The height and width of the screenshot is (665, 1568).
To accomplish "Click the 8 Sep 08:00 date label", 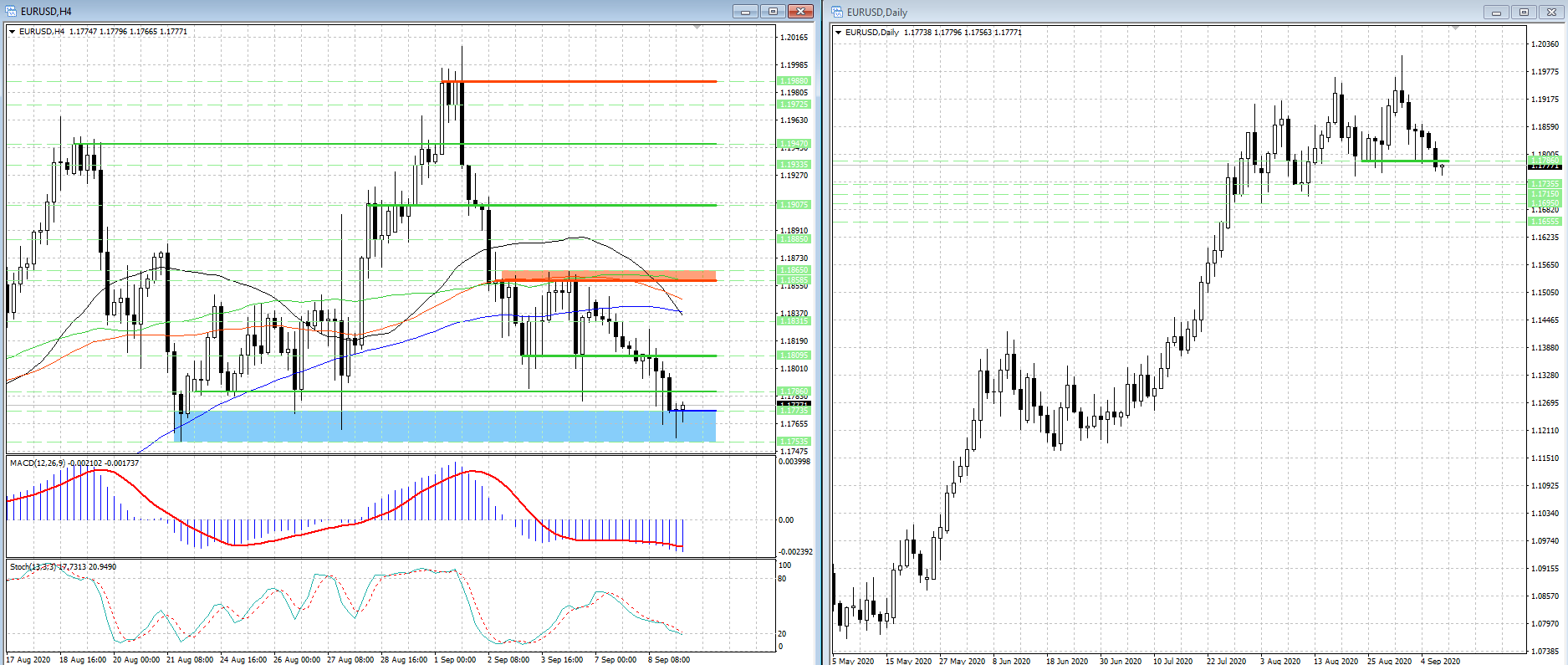I will tap(669, 659).
